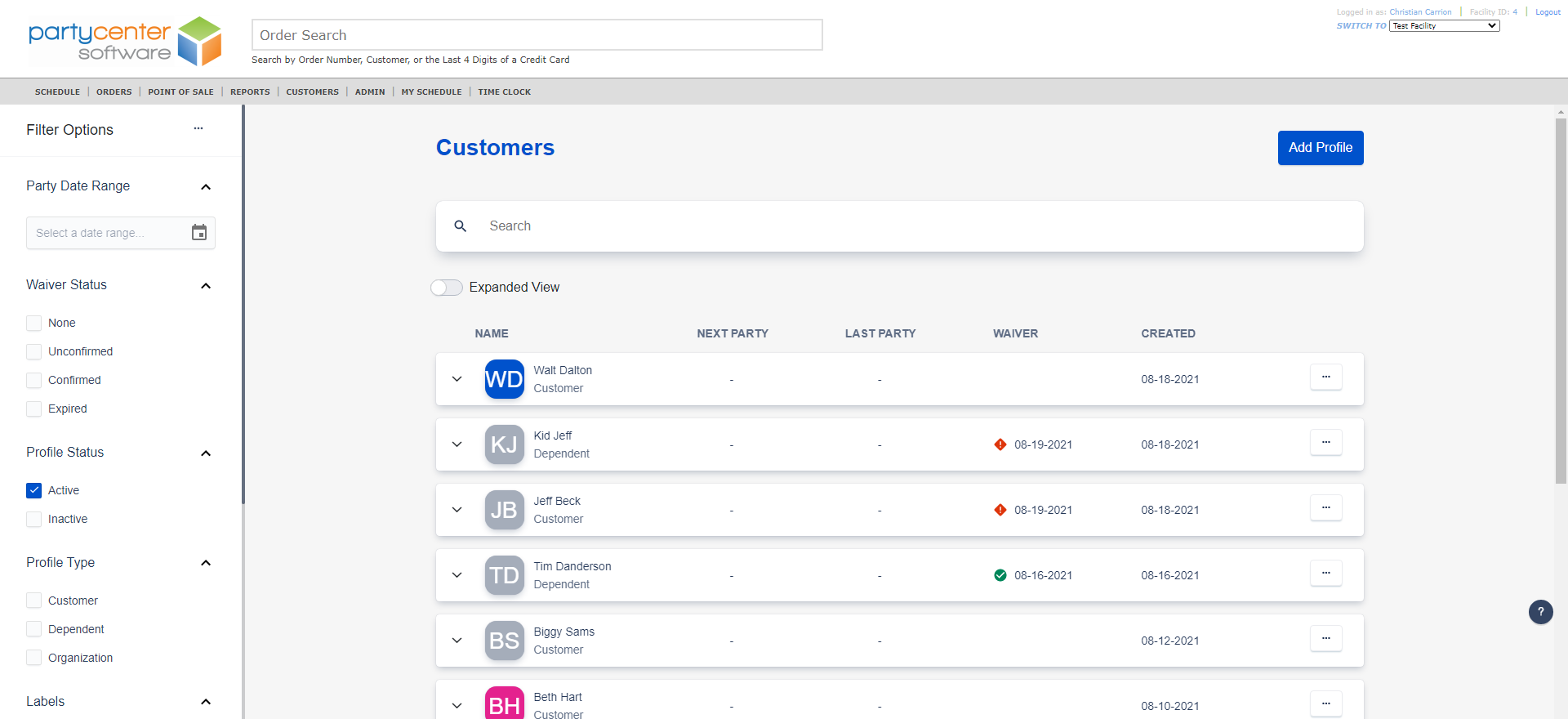This screenshot has width=1568, height=719.
Task: Expand Kid Jeff's row chevron
Action: pyautogui.click(x=457, y=444)
